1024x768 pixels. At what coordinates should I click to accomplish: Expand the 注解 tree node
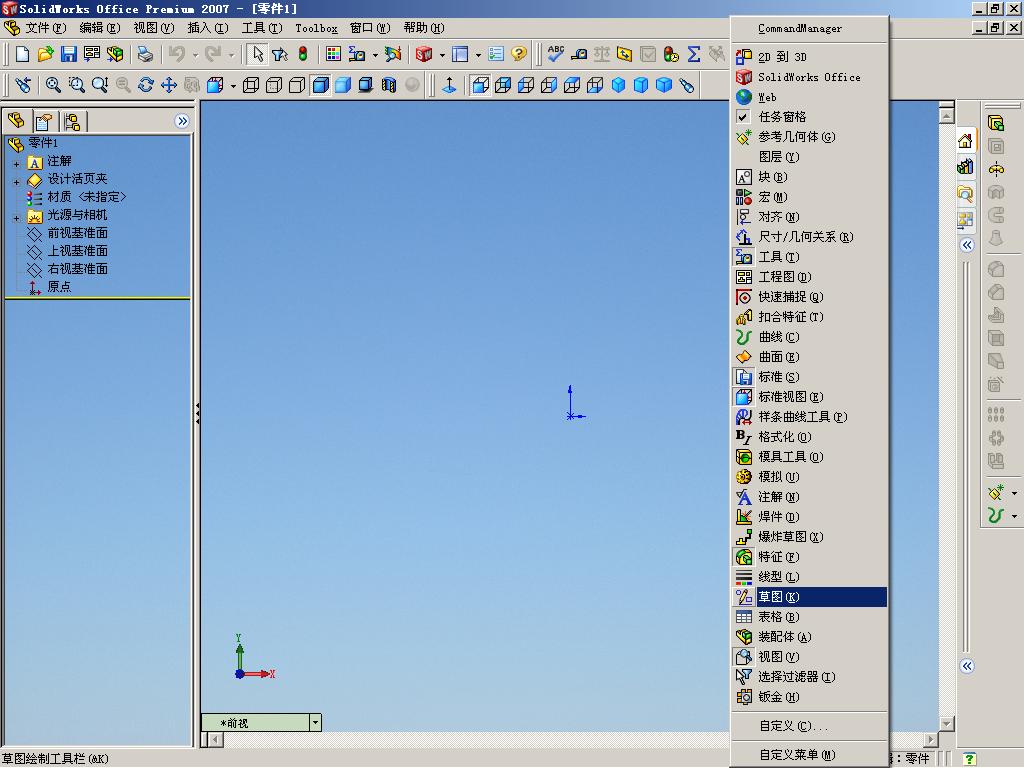coord(16,164)
